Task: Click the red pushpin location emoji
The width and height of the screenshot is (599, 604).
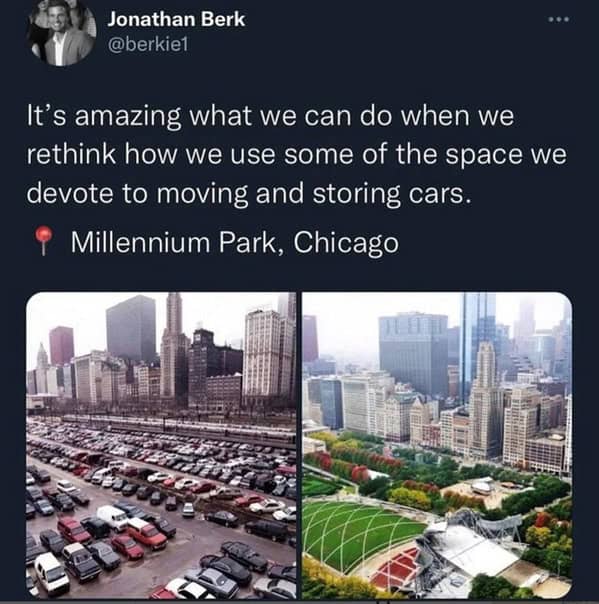Action: pyautogui.click(x=43, y=241)
